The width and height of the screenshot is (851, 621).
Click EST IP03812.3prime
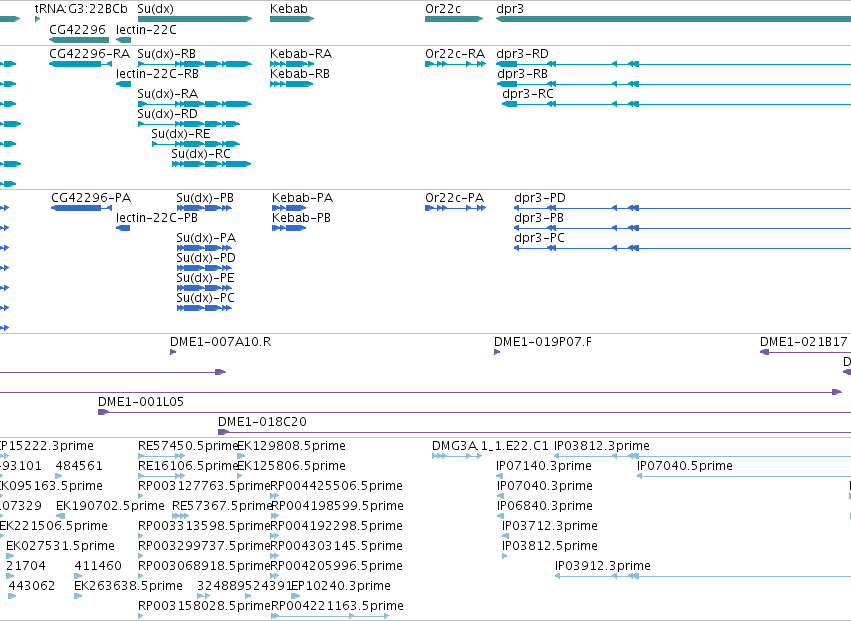coord(602,446)
